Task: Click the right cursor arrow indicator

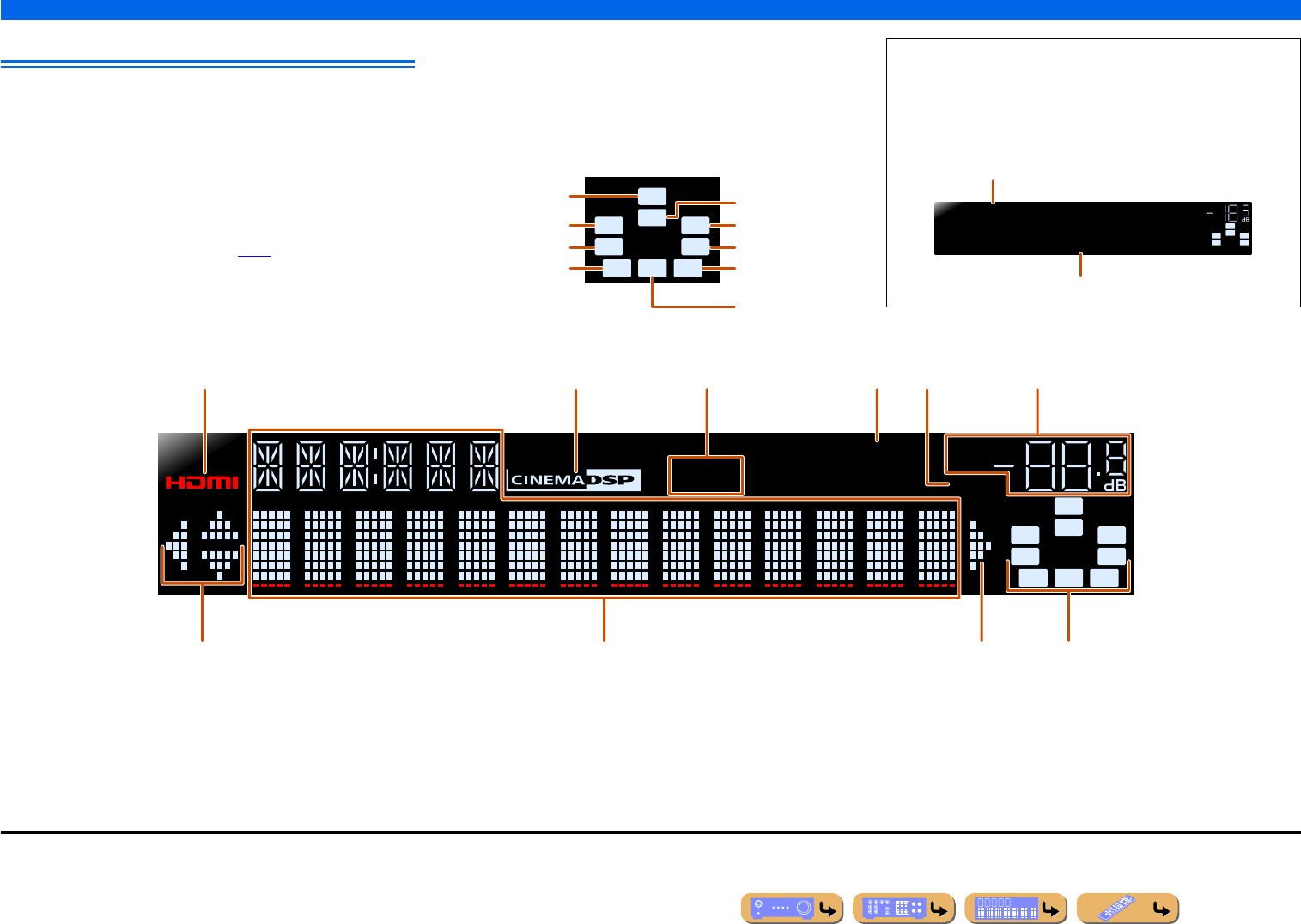Action: coord(980,545)
